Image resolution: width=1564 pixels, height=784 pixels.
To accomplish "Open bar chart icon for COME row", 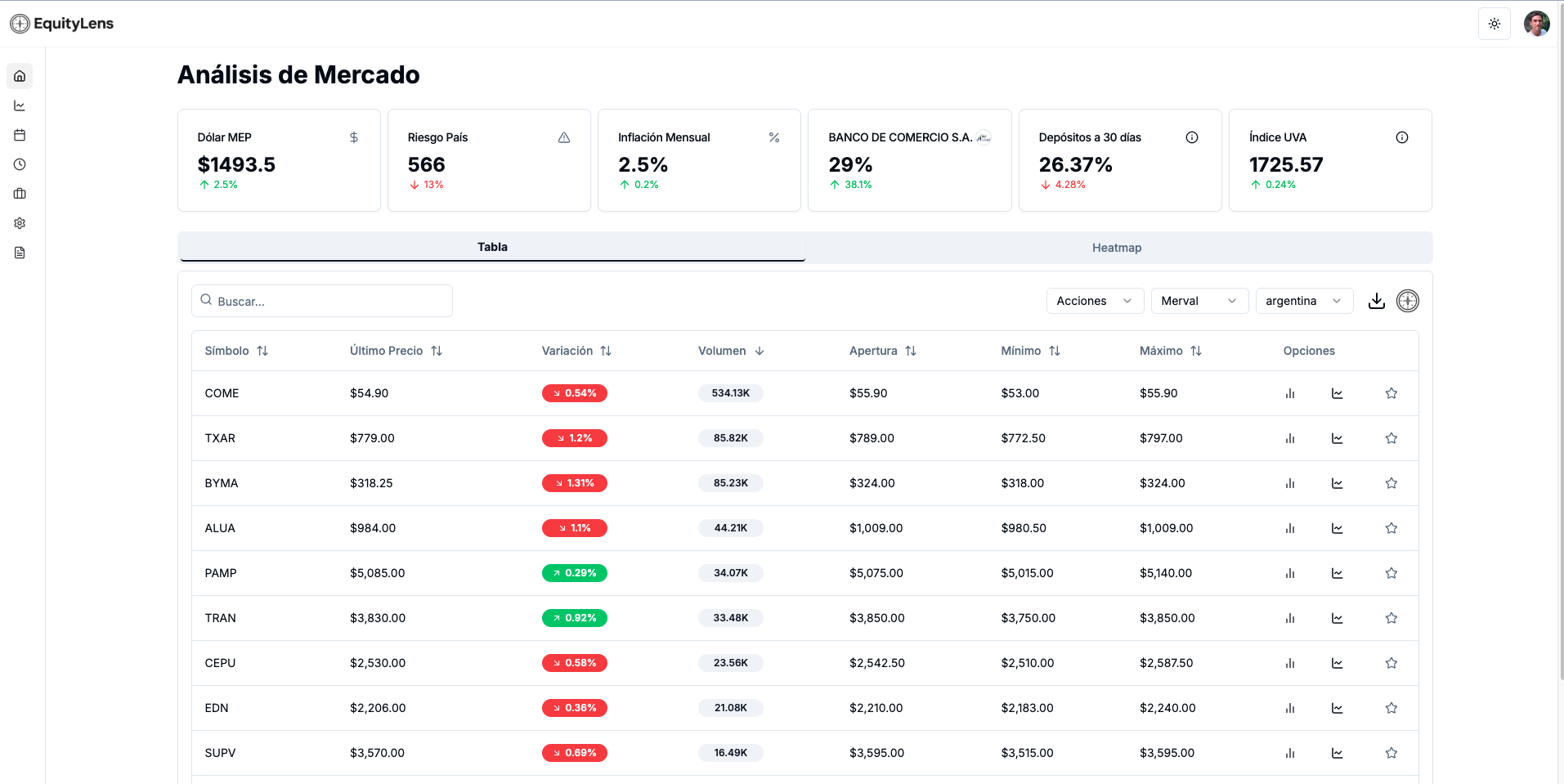I will pos(1290,393).
